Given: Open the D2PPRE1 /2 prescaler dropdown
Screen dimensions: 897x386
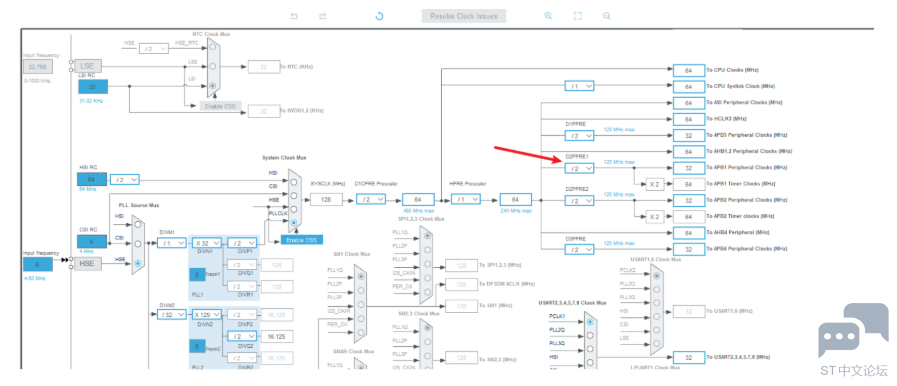Looking at the screenshot, I should (x=579, y=168).
